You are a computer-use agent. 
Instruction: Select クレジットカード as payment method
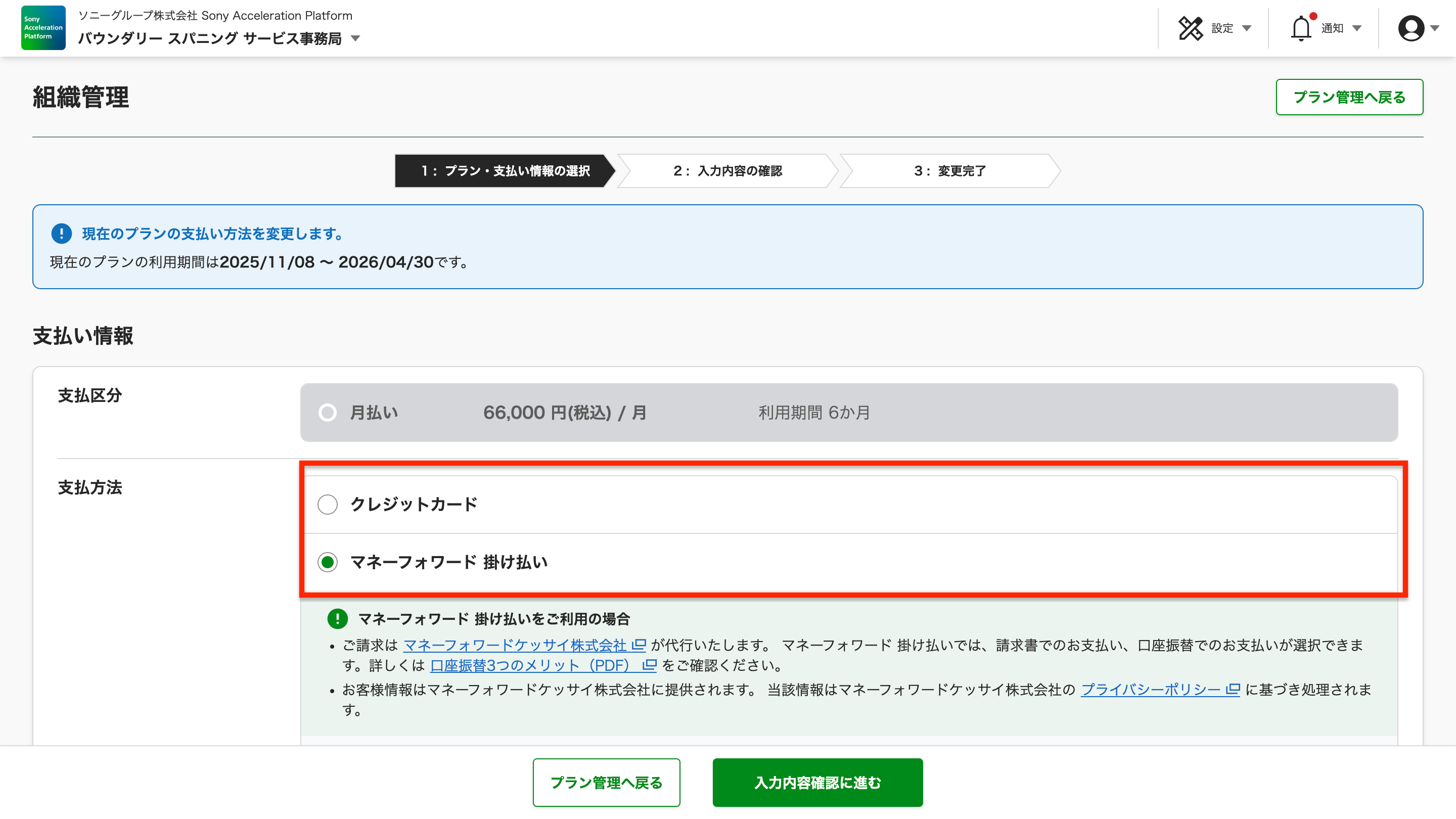[x=328, y=505]
